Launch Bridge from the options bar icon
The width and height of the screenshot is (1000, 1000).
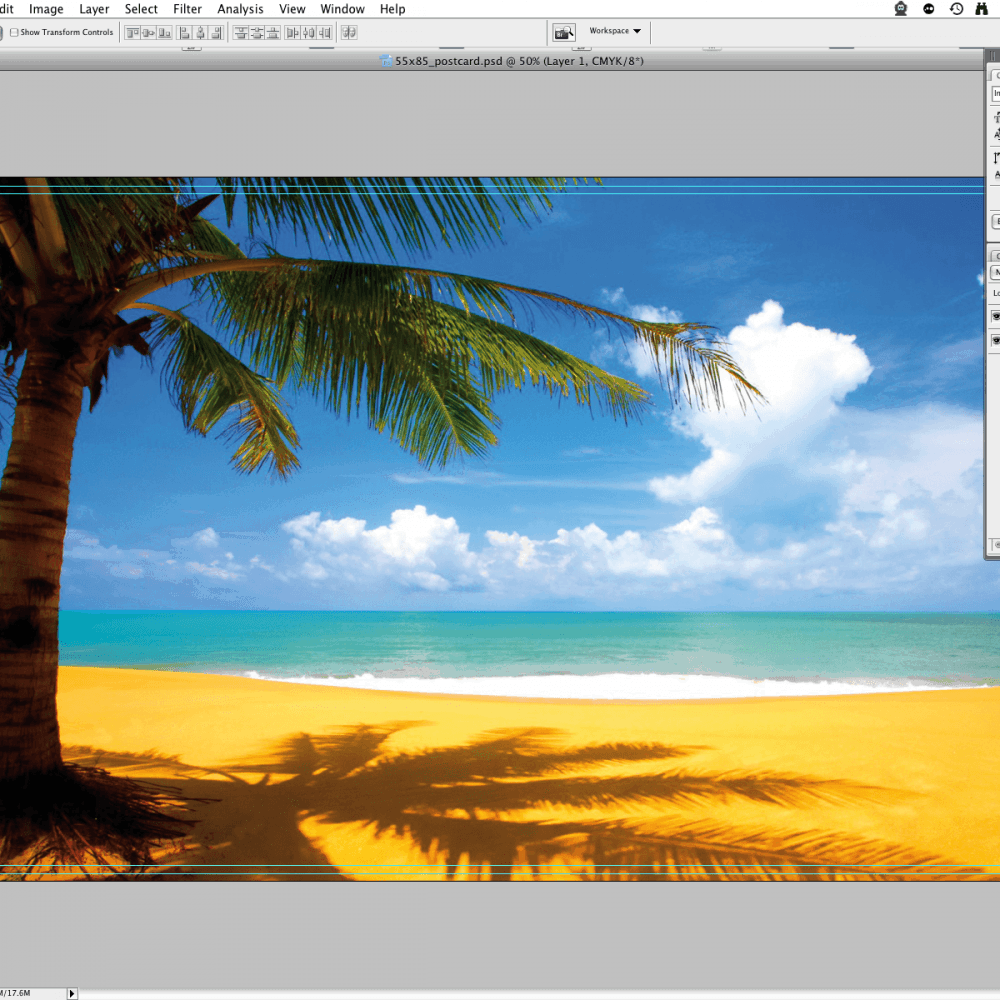click(x=564, y=33)
